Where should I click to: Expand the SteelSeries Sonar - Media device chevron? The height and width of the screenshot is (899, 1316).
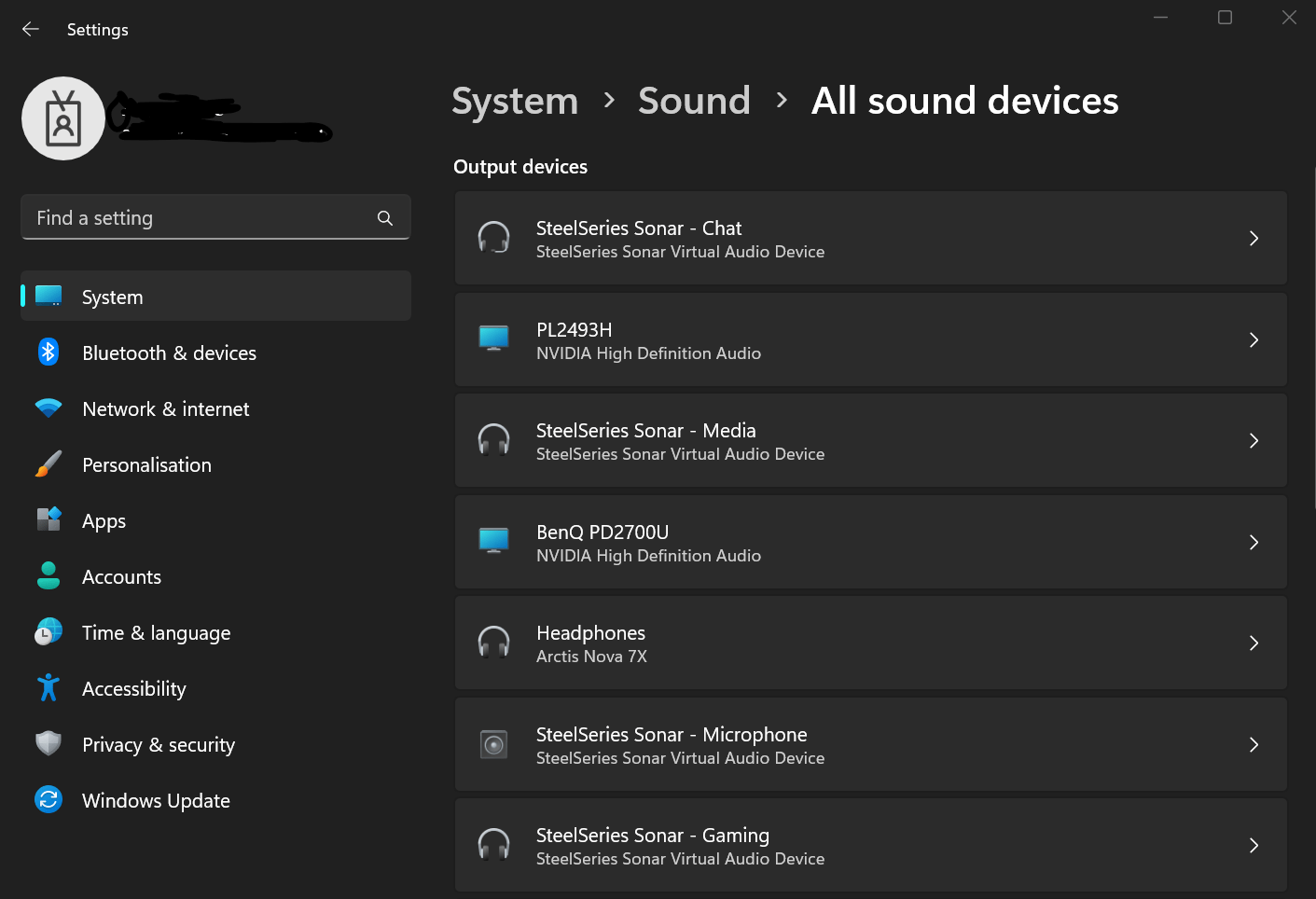1254,440
